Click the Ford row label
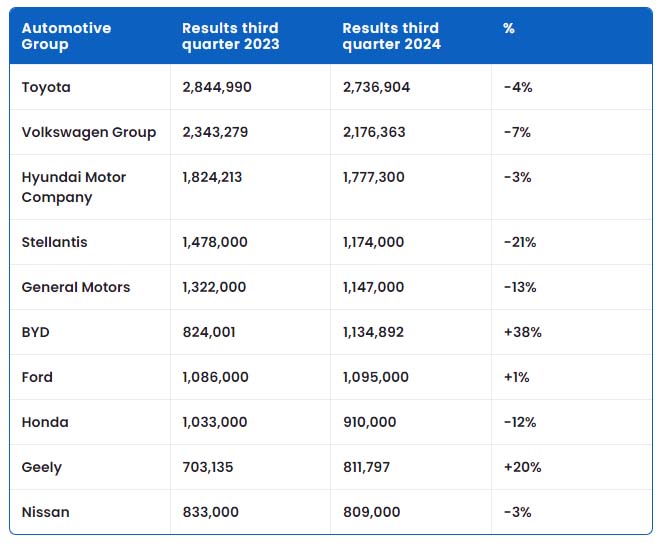This screenshot has height=546, width=658. pyautogui.click(x=37, y=377)
